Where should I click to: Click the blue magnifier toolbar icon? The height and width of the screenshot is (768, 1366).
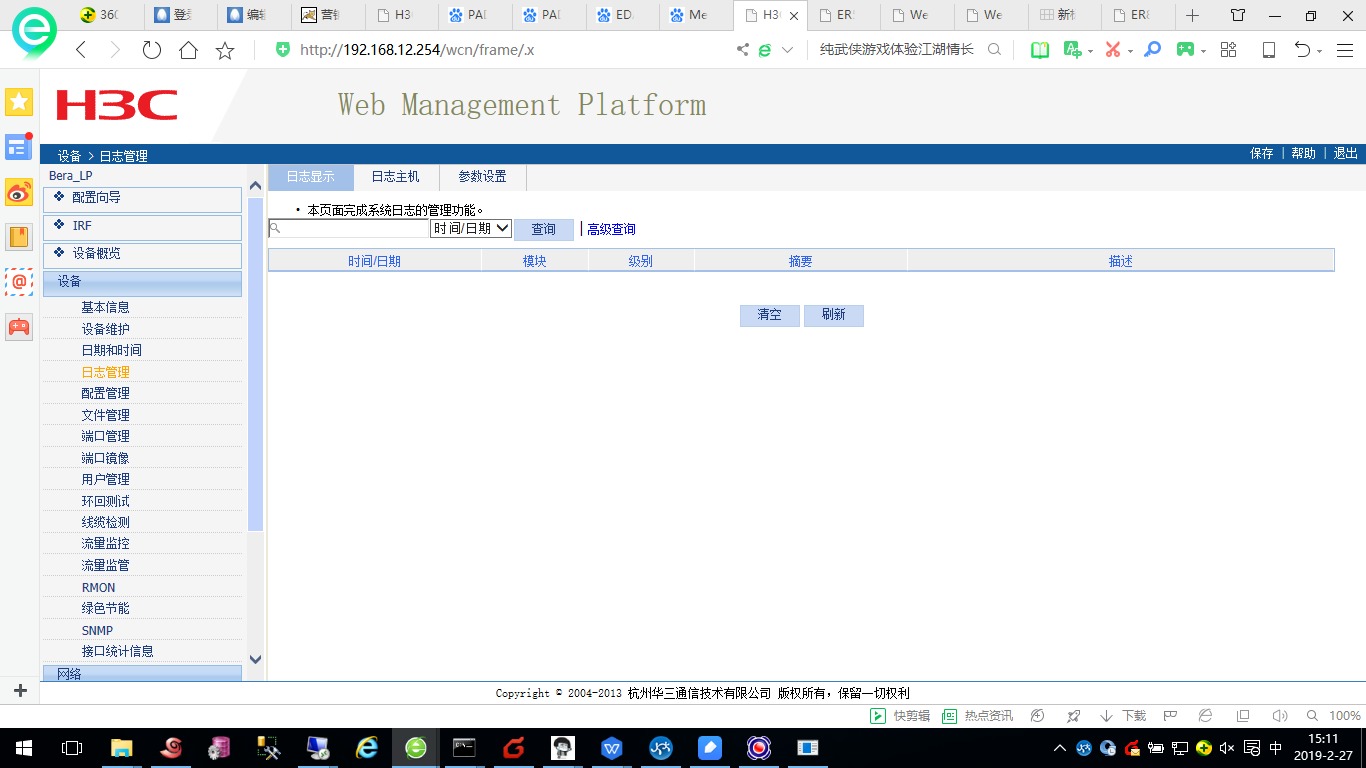(1153, 50)
